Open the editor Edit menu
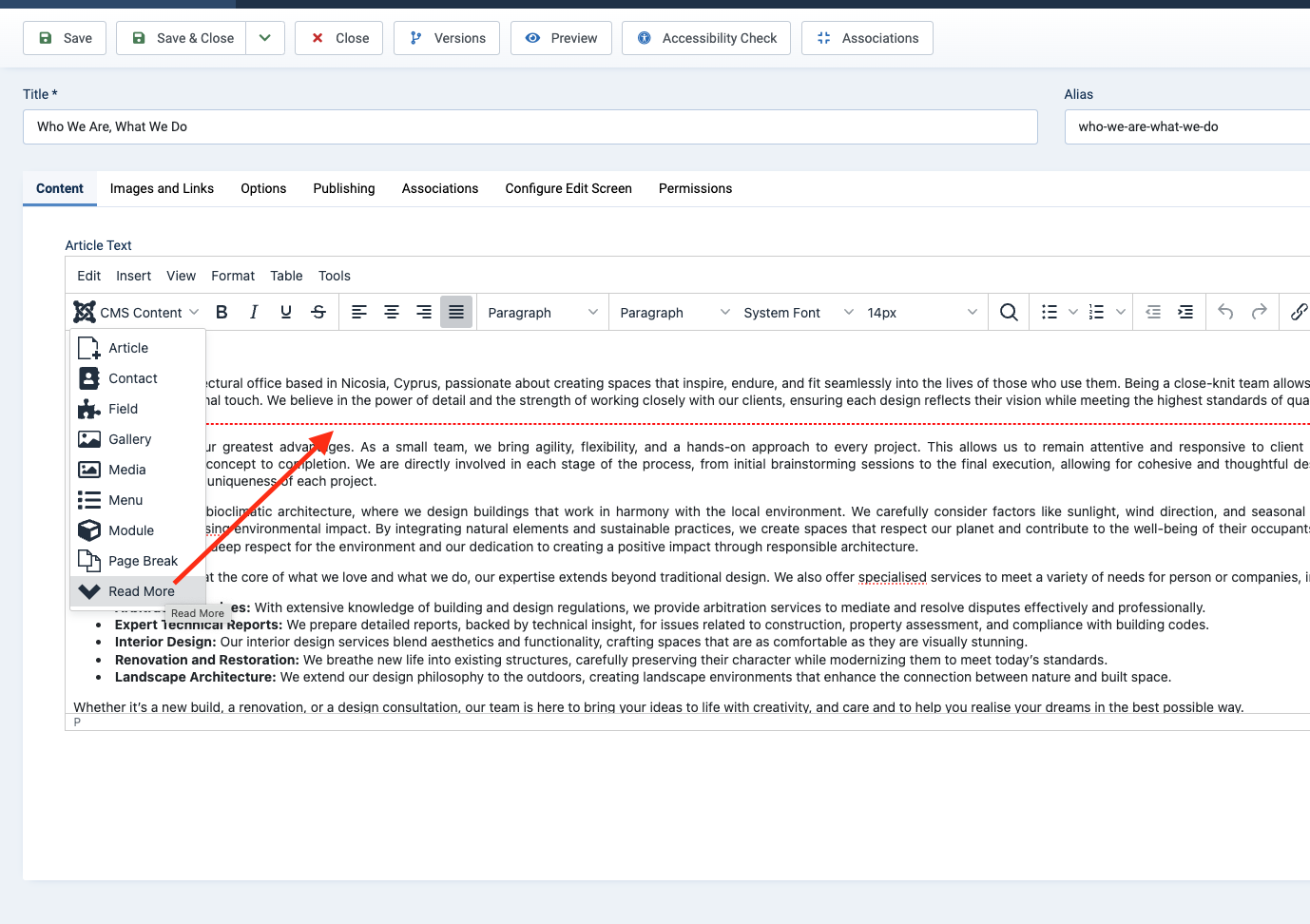1310x924 pixels. point(89,276)
